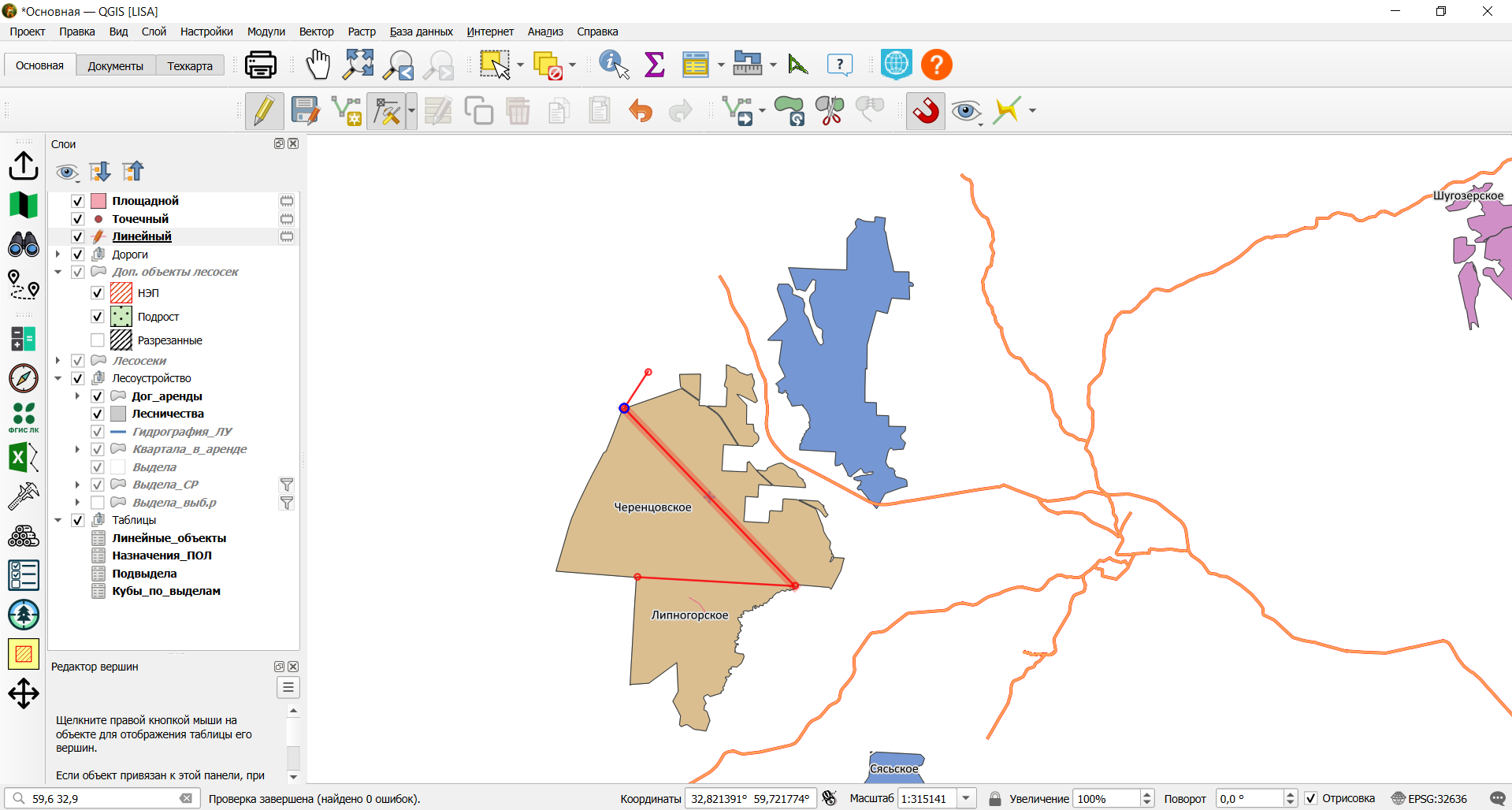Switch to the Документы tab
This screenshot has width=1512, height=810.
click(116, 66)
